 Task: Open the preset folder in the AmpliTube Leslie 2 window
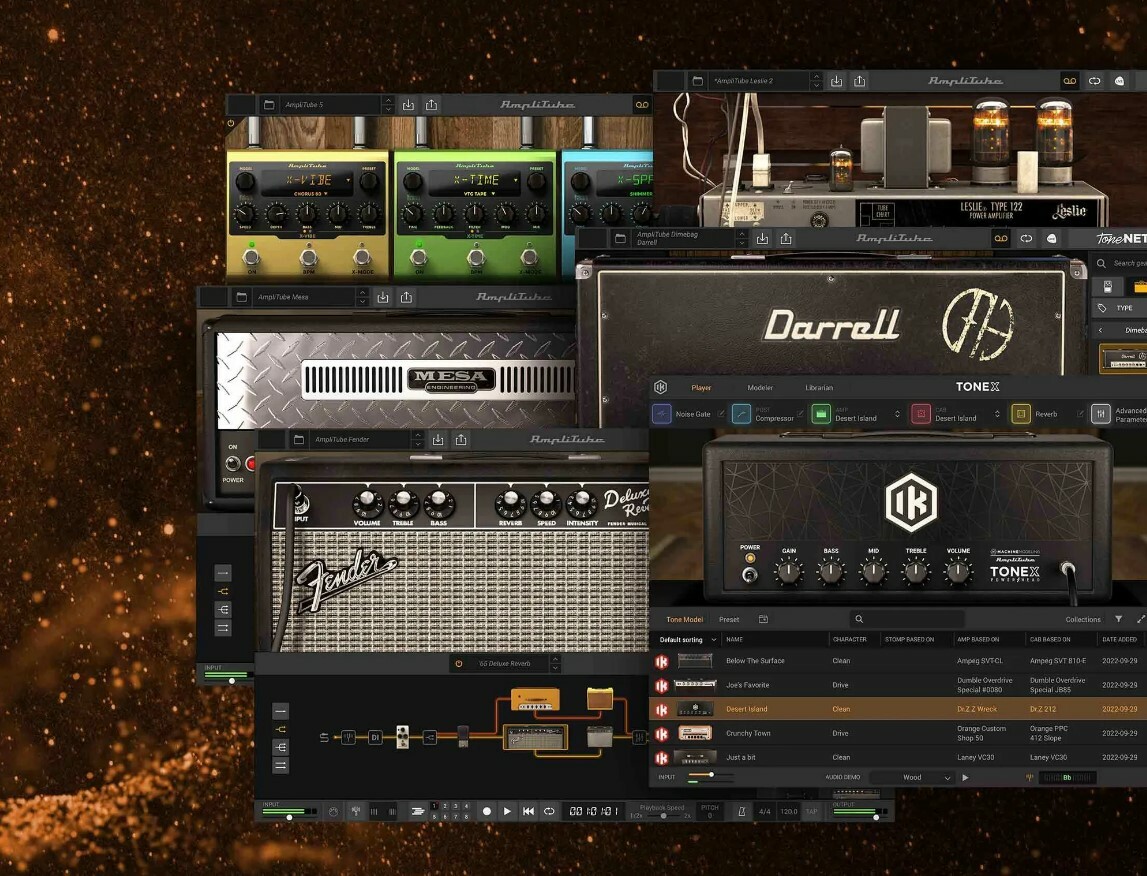click(x=697, y=80)
